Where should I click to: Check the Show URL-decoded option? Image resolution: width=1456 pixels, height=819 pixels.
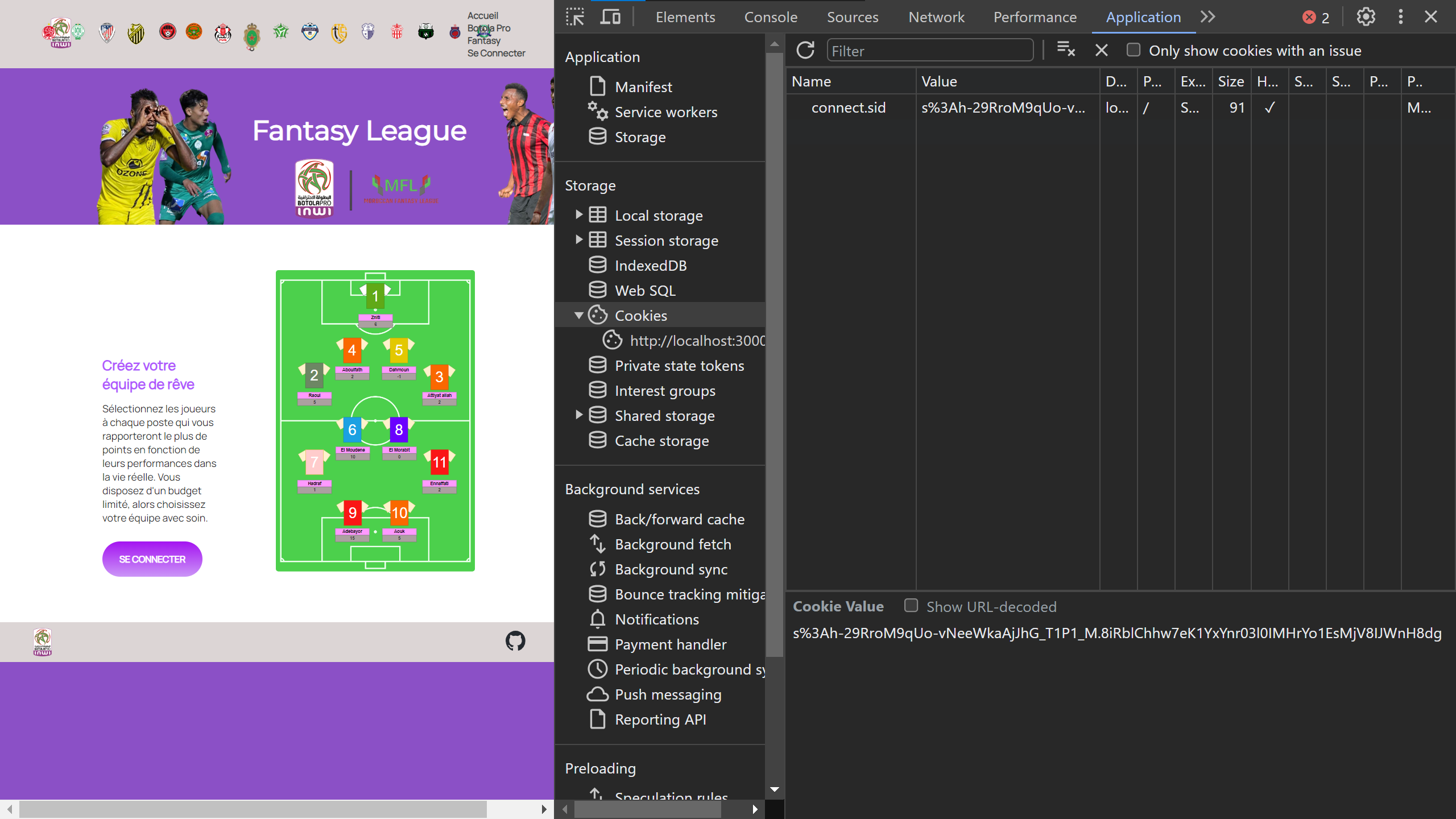point(911,606)
